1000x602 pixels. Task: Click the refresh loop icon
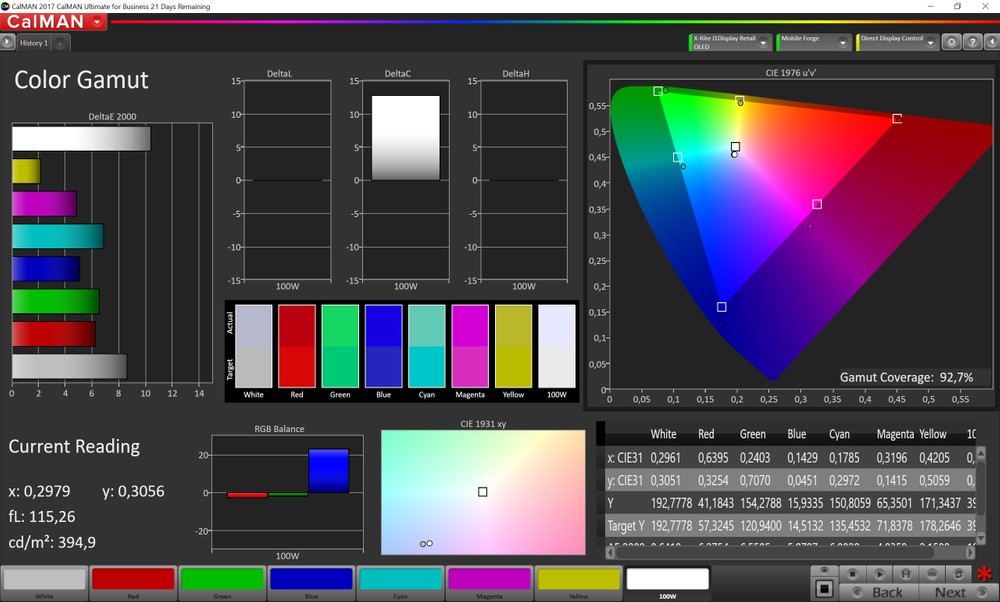(x=959, y=573)
